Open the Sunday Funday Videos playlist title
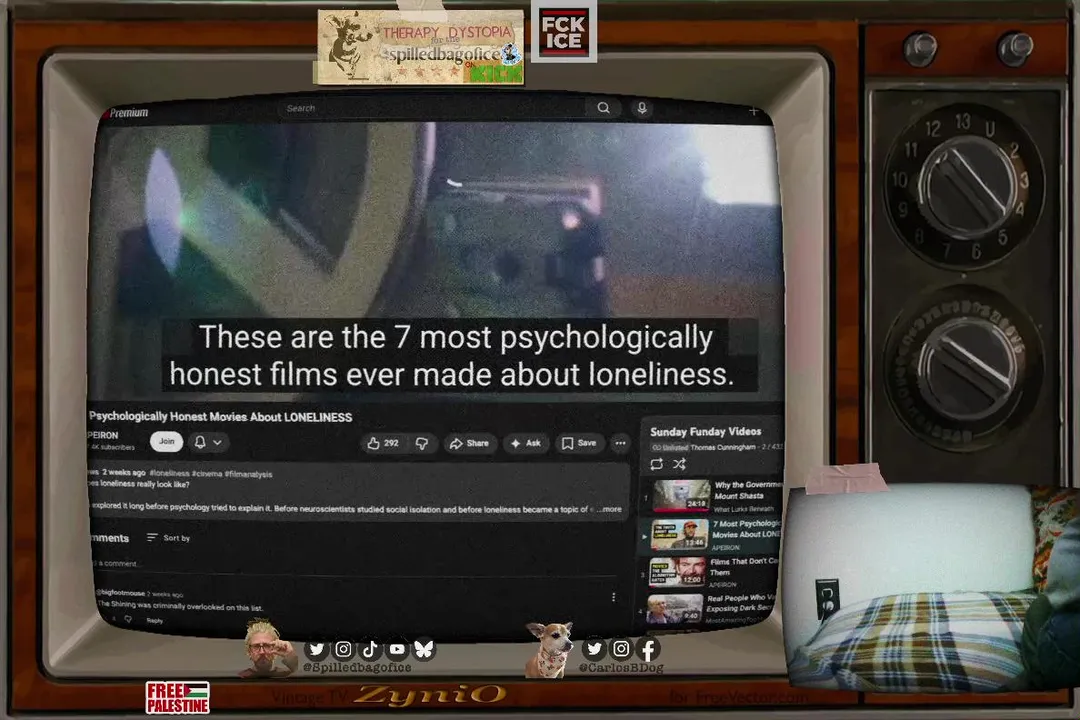This screenshot has height=720, width=1080. click(x=705, y=431)
